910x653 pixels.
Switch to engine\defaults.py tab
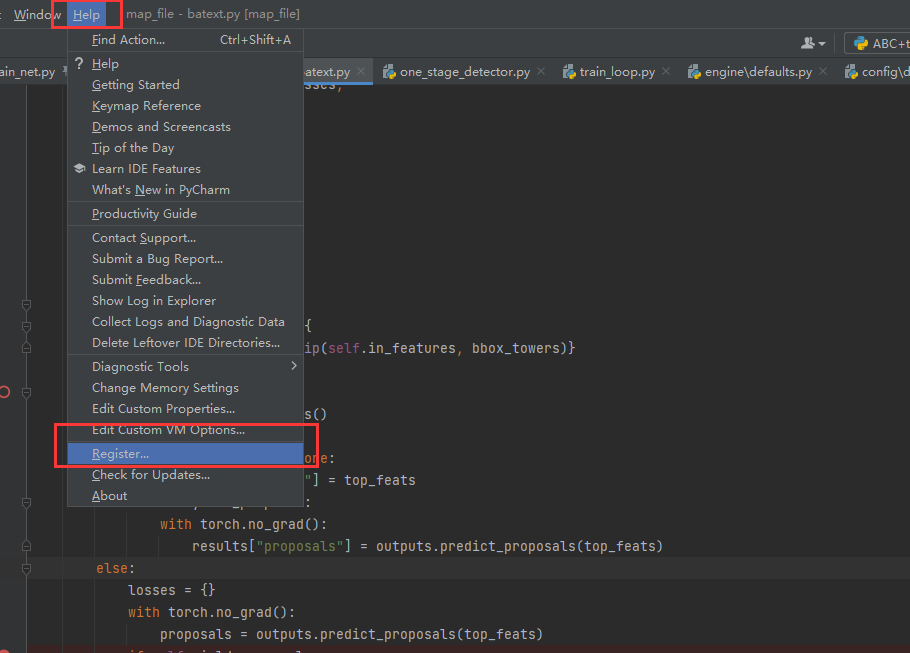point(758,72)
